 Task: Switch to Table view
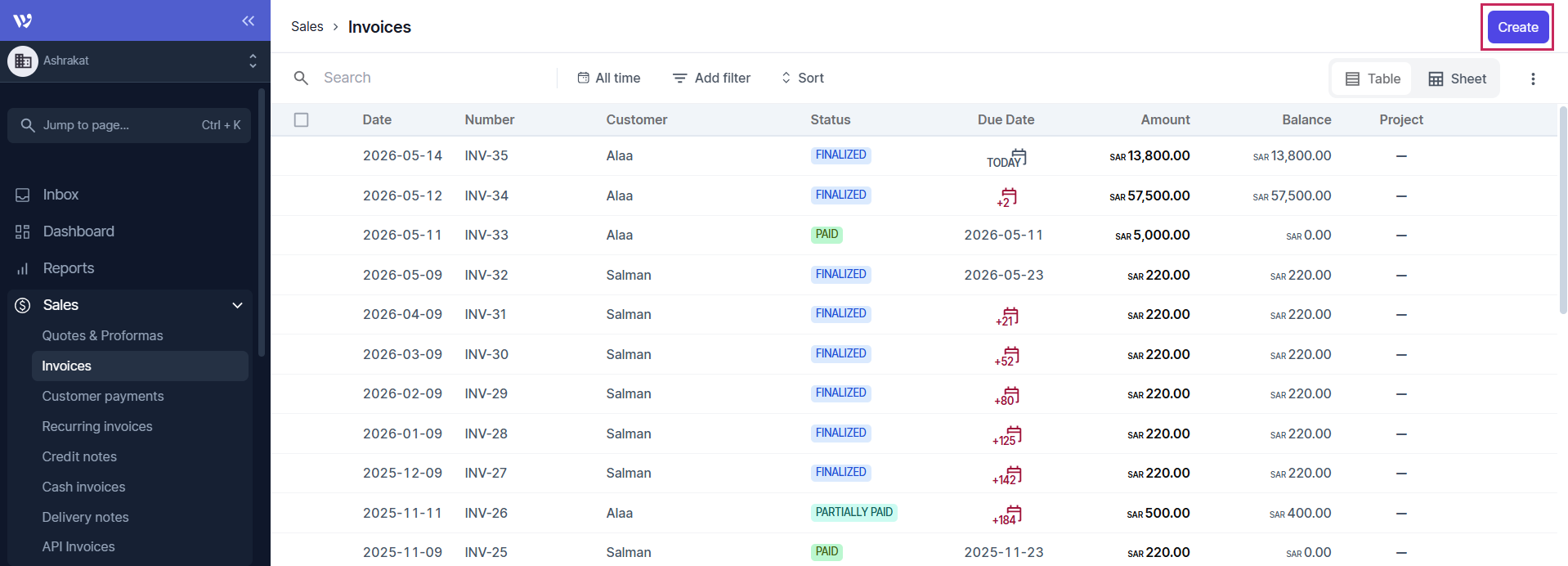pyautogui.click(x=1373, y=79)
